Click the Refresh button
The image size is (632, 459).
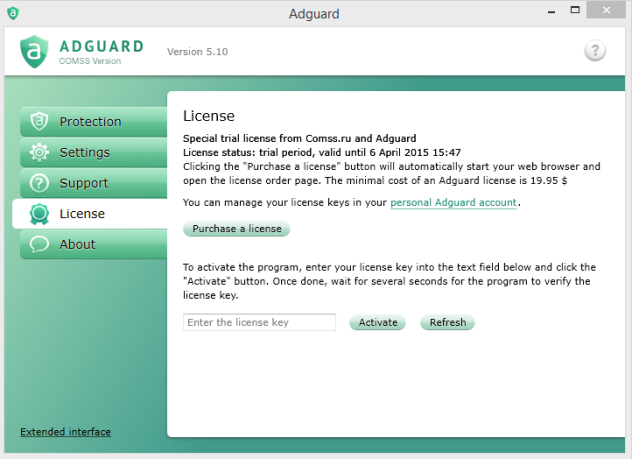pos(447,322)
